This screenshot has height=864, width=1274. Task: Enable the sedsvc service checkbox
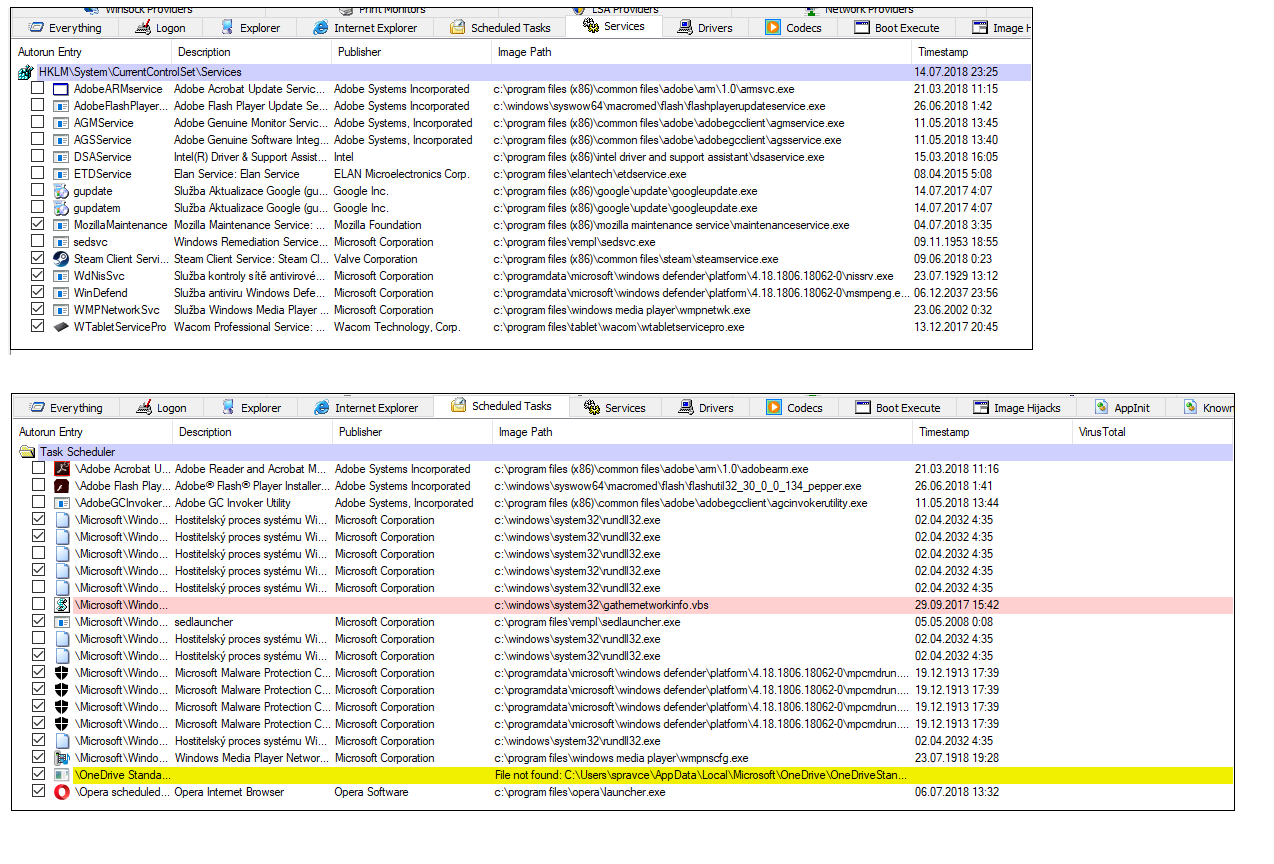click(37, 242)
